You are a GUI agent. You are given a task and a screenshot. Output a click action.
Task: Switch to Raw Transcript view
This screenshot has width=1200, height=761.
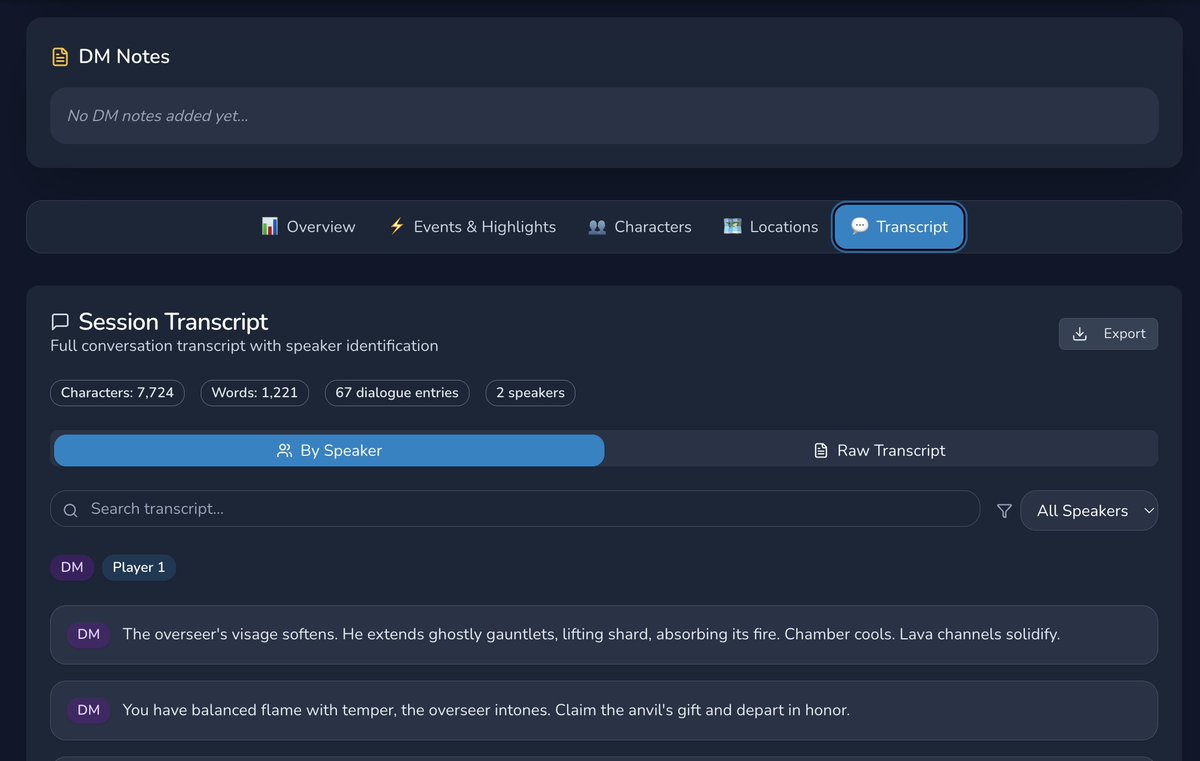click(879, 450)
